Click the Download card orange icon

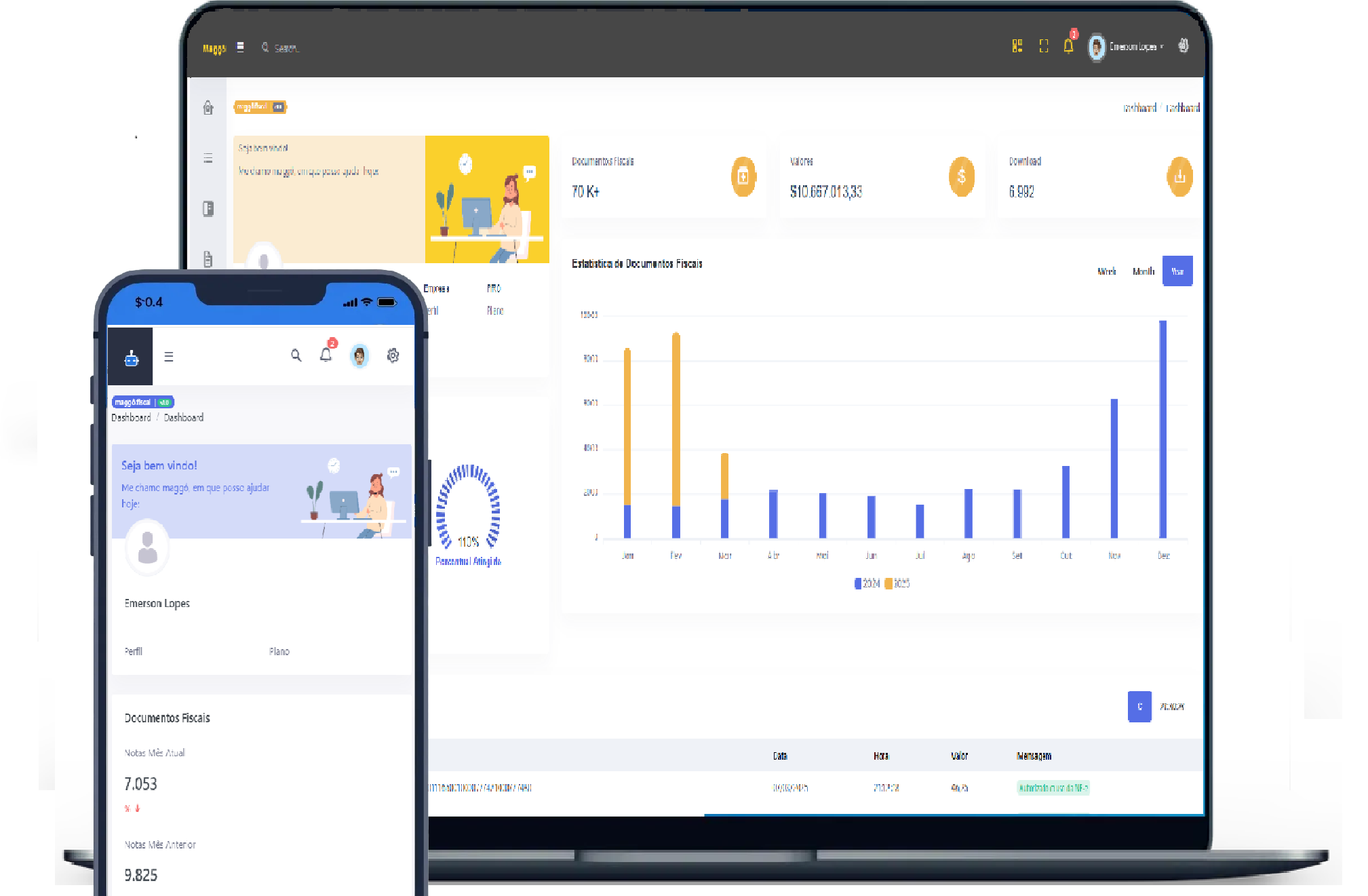[1179, 177]
